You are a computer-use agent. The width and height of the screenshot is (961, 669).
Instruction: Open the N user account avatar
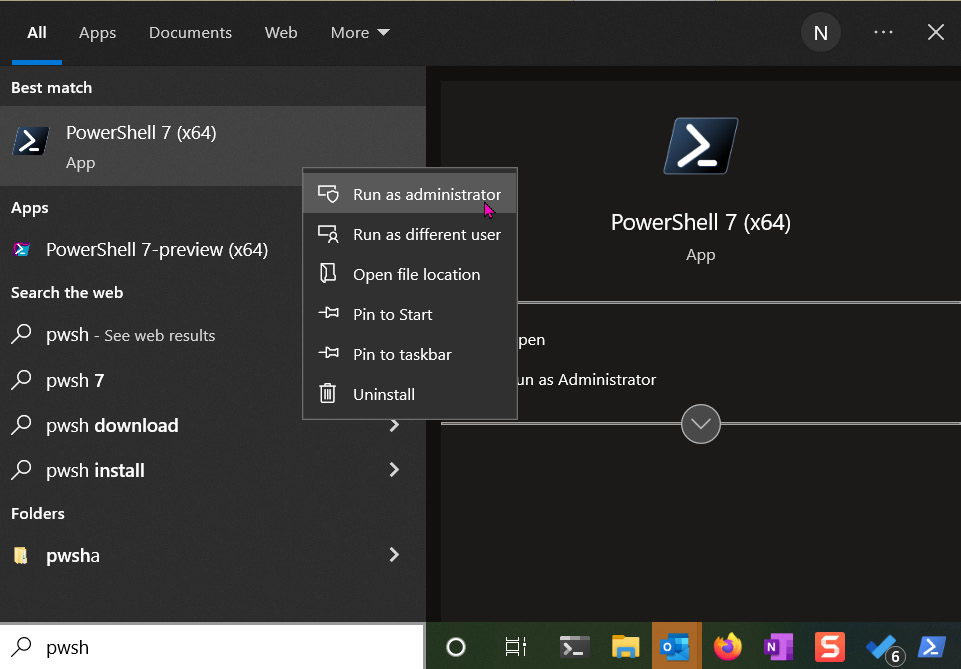point(821,32)
